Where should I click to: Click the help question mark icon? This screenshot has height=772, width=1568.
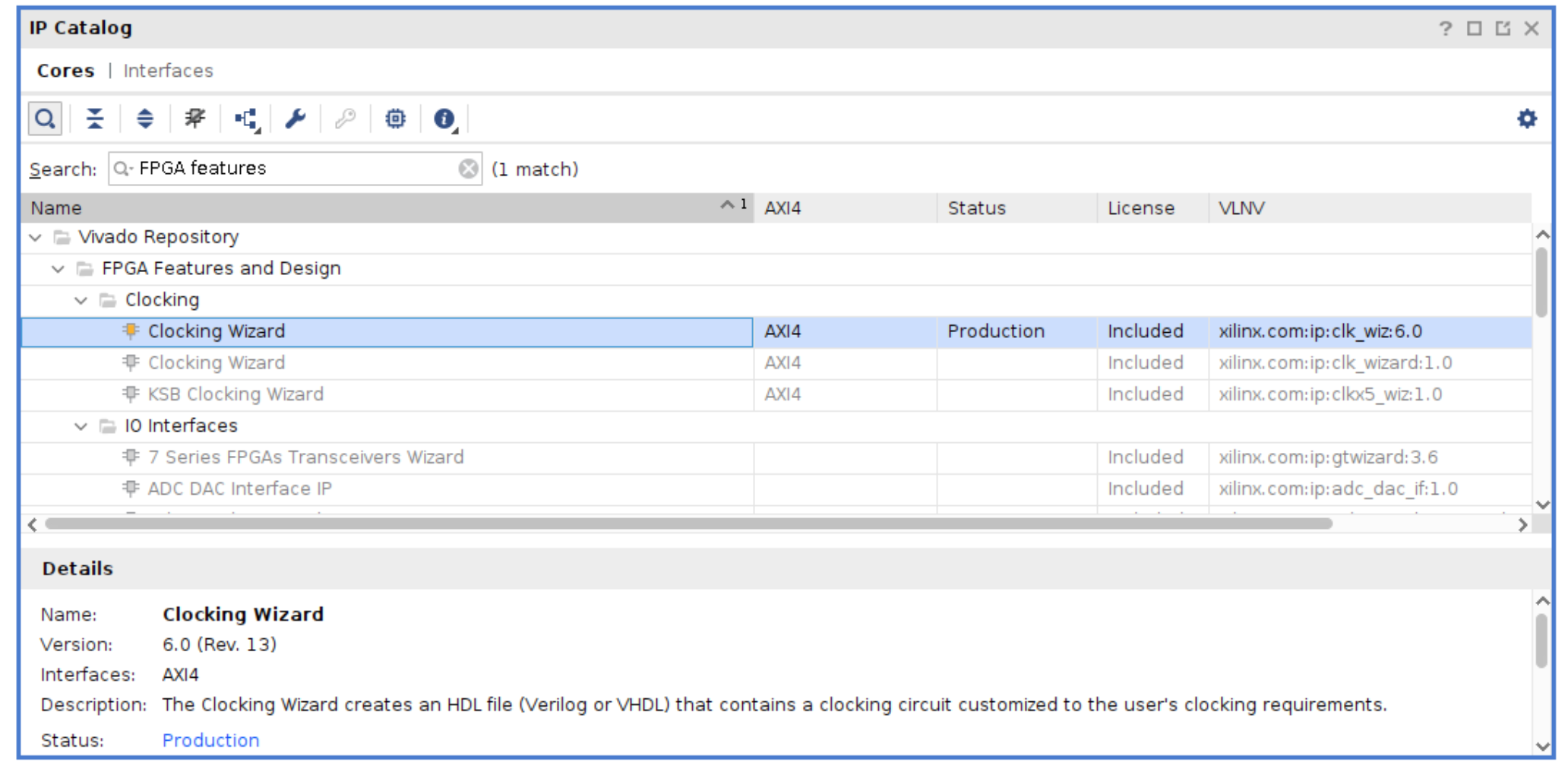1445,29
